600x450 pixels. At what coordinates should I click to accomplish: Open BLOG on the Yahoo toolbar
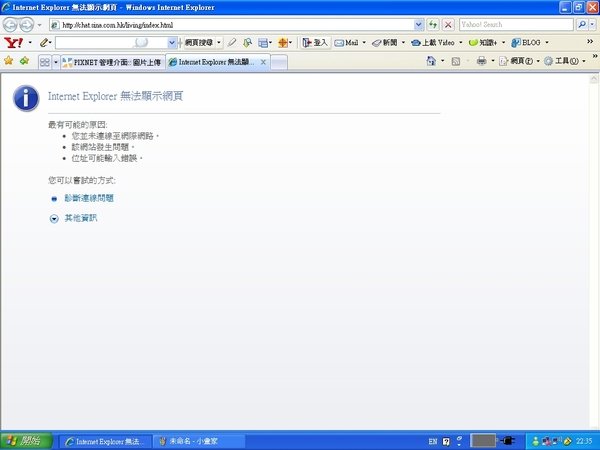click(x=526, y=43)
